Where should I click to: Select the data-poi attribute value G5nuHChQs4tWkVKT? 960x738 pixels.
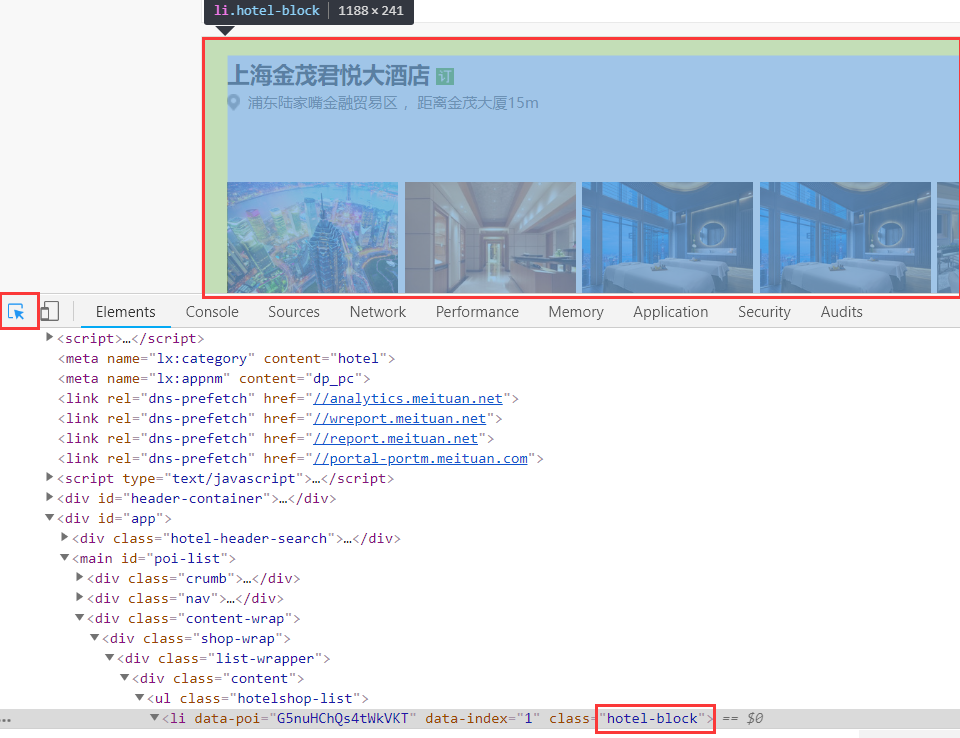[x=342, y=718]
